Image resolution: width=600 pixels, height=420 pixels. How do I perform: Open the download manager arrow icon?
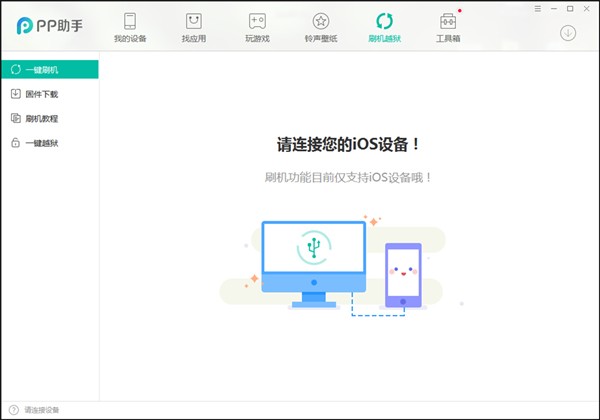pos(568,33)
